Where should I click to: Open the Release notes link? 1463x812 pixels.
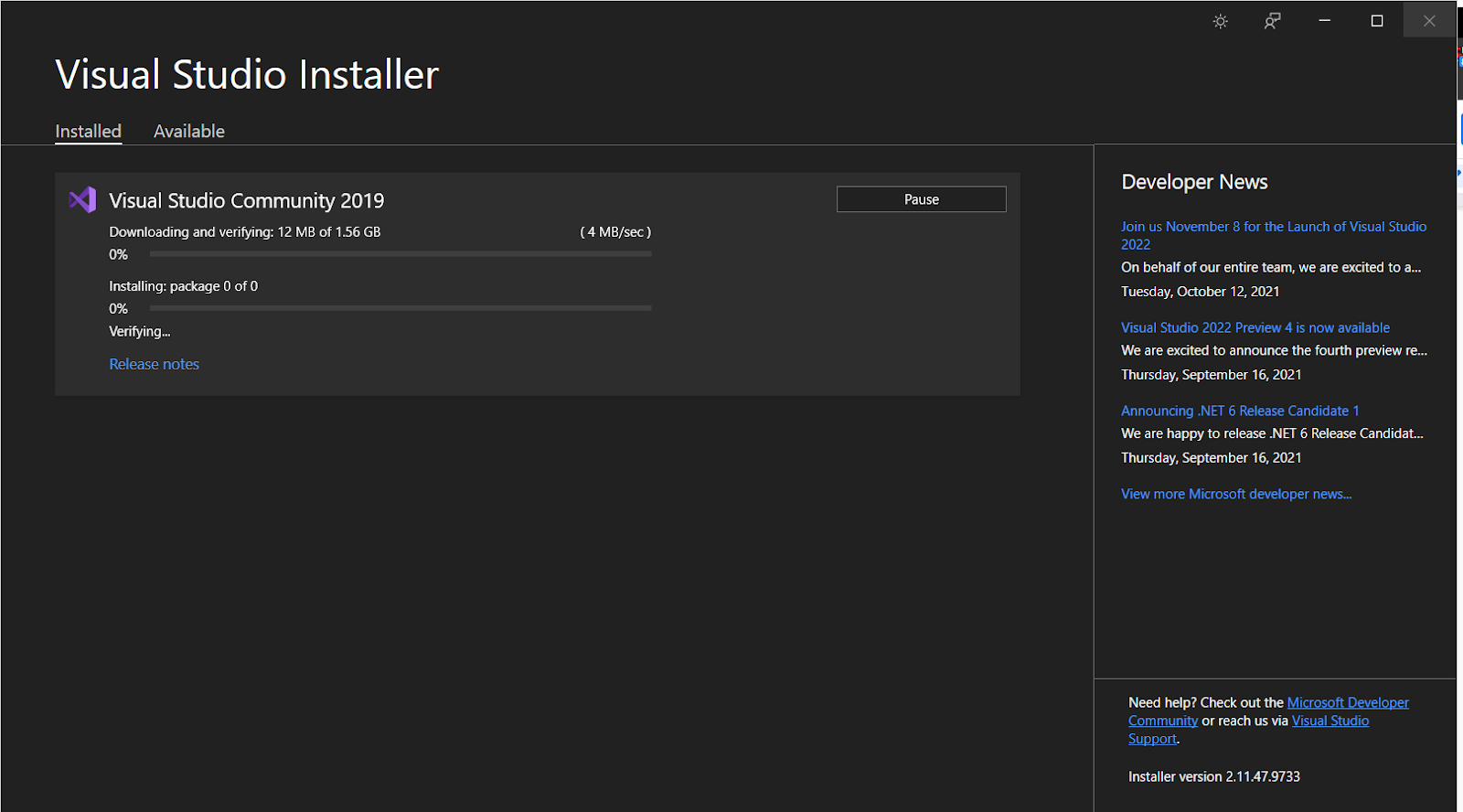(x=154, y=364)
